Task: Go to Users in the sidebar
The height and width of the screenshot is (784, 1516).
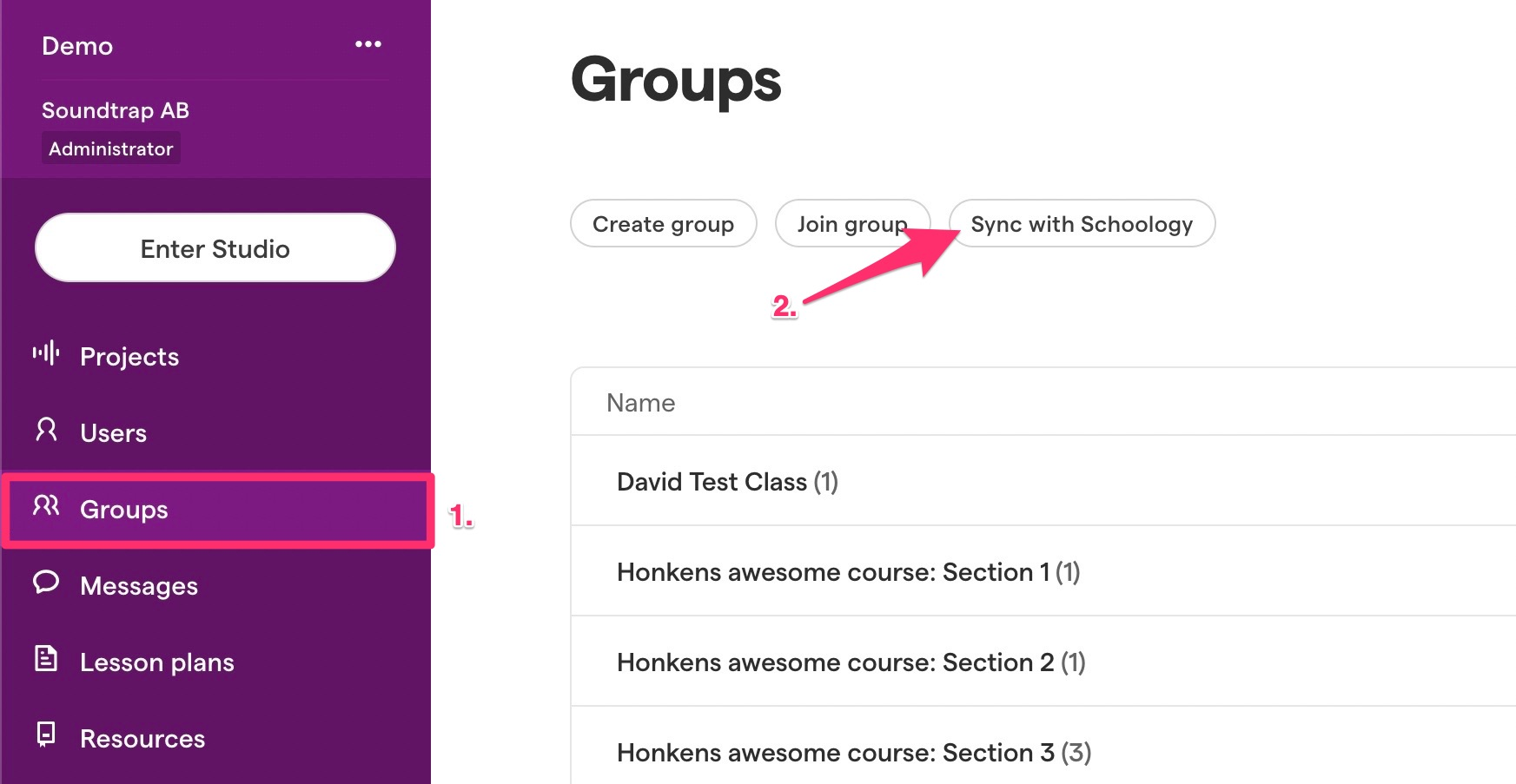Action: point(113,433)
